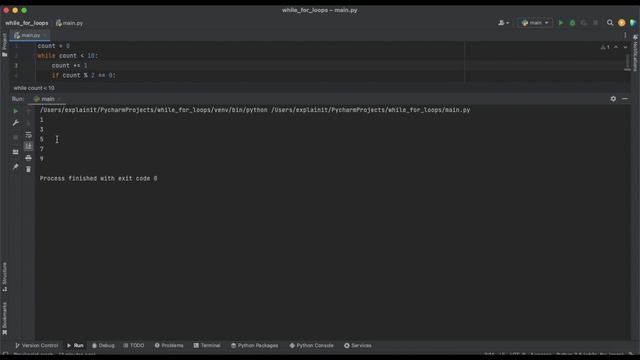This screenshot has width=640, height=360.
Task: Open Notifications tool window on right edge
Action: (x=635, y=53)
